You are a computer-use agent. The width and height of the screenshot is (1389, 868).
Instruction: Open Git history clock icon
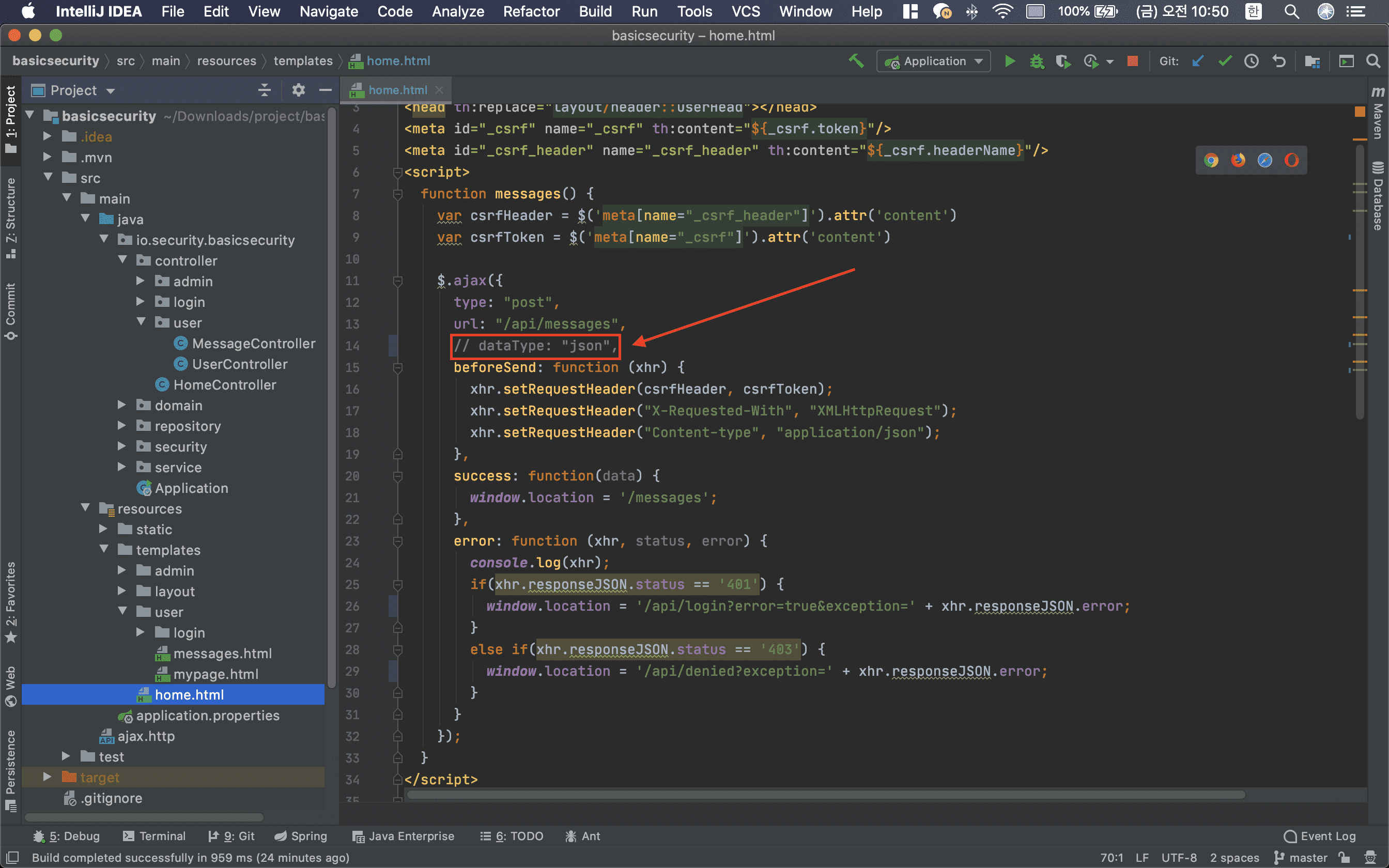[x=1251, y=61]
